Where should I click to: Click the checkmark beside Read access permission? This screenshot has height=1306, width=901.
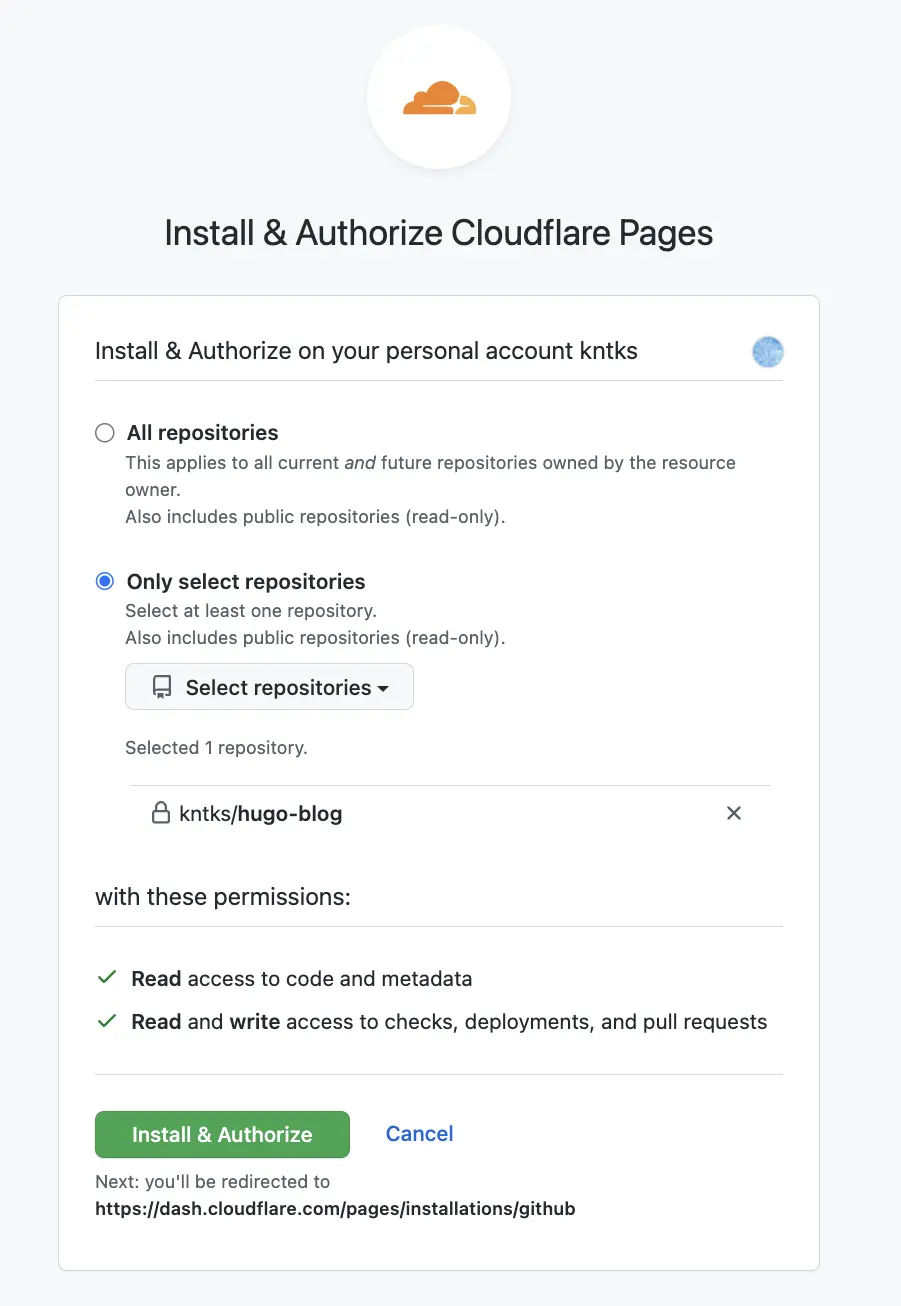[106, 978]
